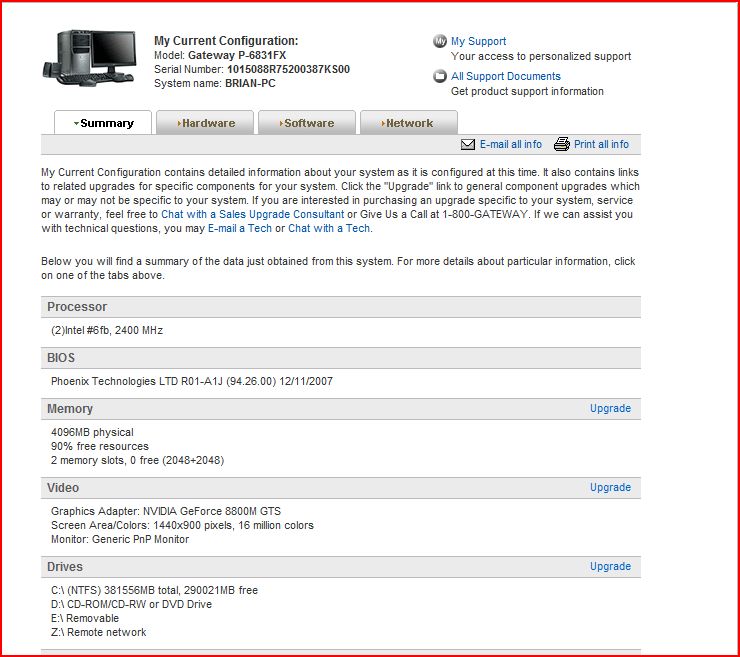Click the system name BRIAN-PC
The height and width of the screenshot is (657, 740).
pyautogui.click(x=250, y=84)
